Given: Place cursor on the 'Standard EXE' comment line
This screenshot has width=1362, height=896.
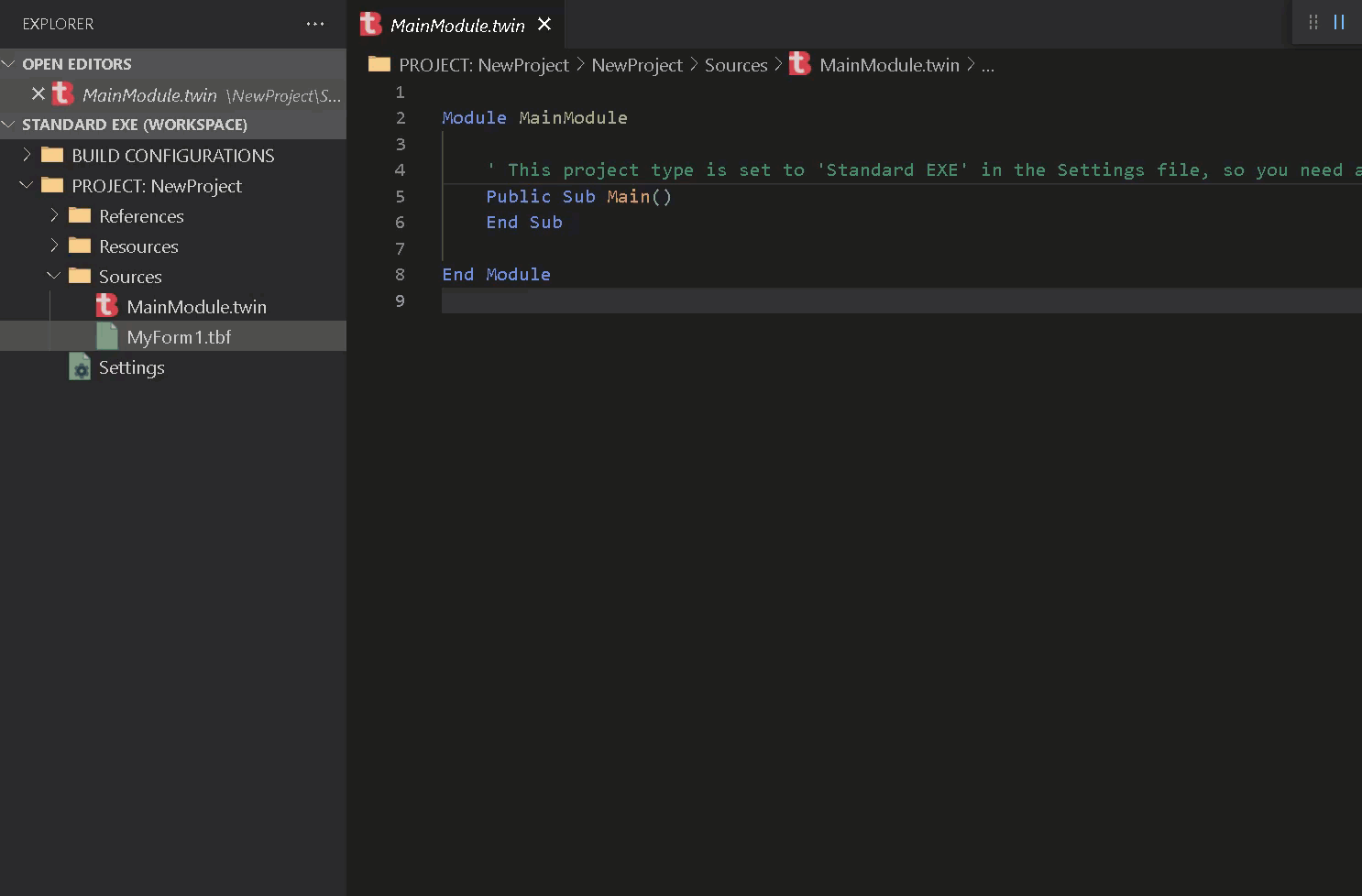Looking at the screenshot, I should [924, 169].
